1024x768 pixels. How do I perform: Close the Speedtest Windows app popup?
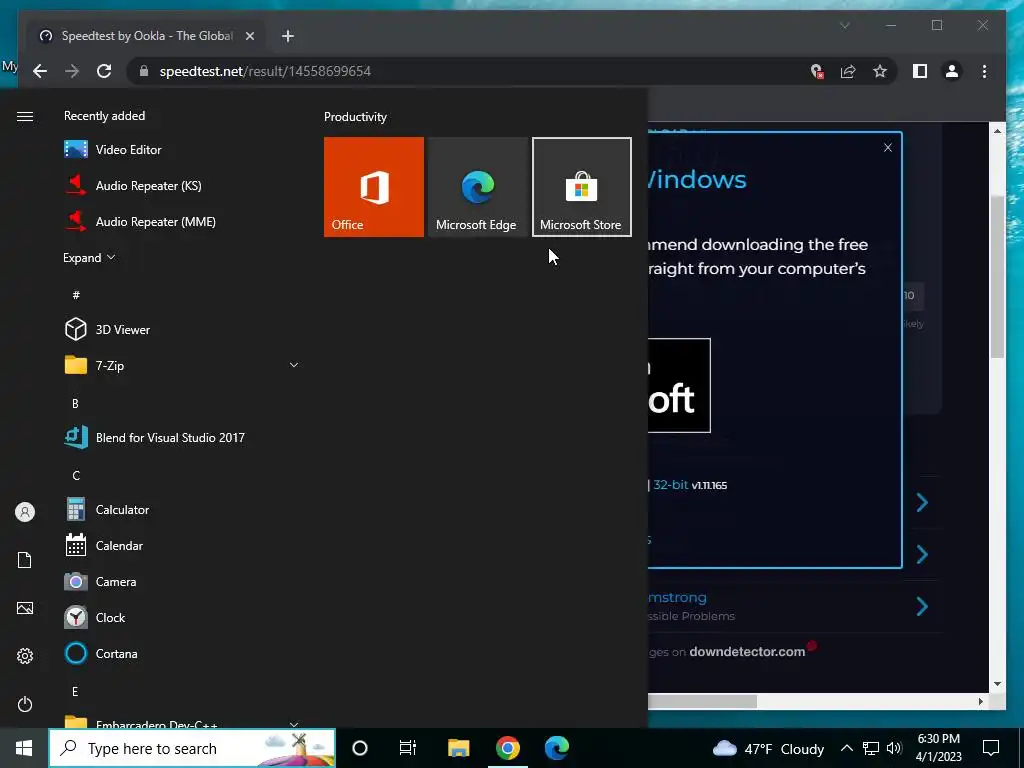888,148
